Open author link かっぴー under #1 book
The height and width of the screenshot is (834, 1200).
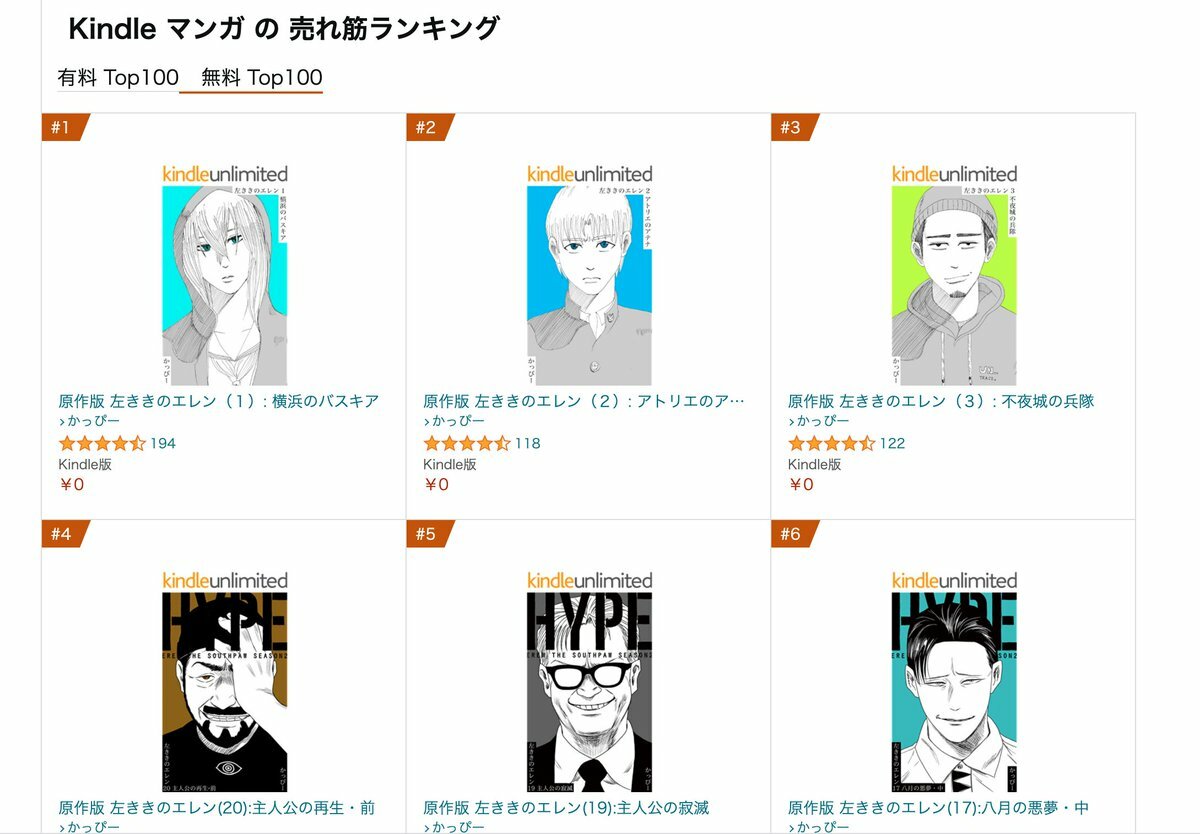[x=89, y=422]
